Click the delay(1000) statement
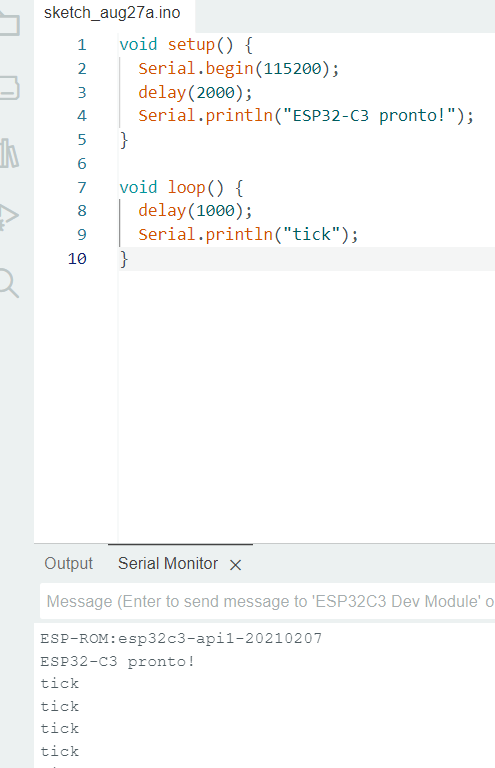 (x=195, y=211)
